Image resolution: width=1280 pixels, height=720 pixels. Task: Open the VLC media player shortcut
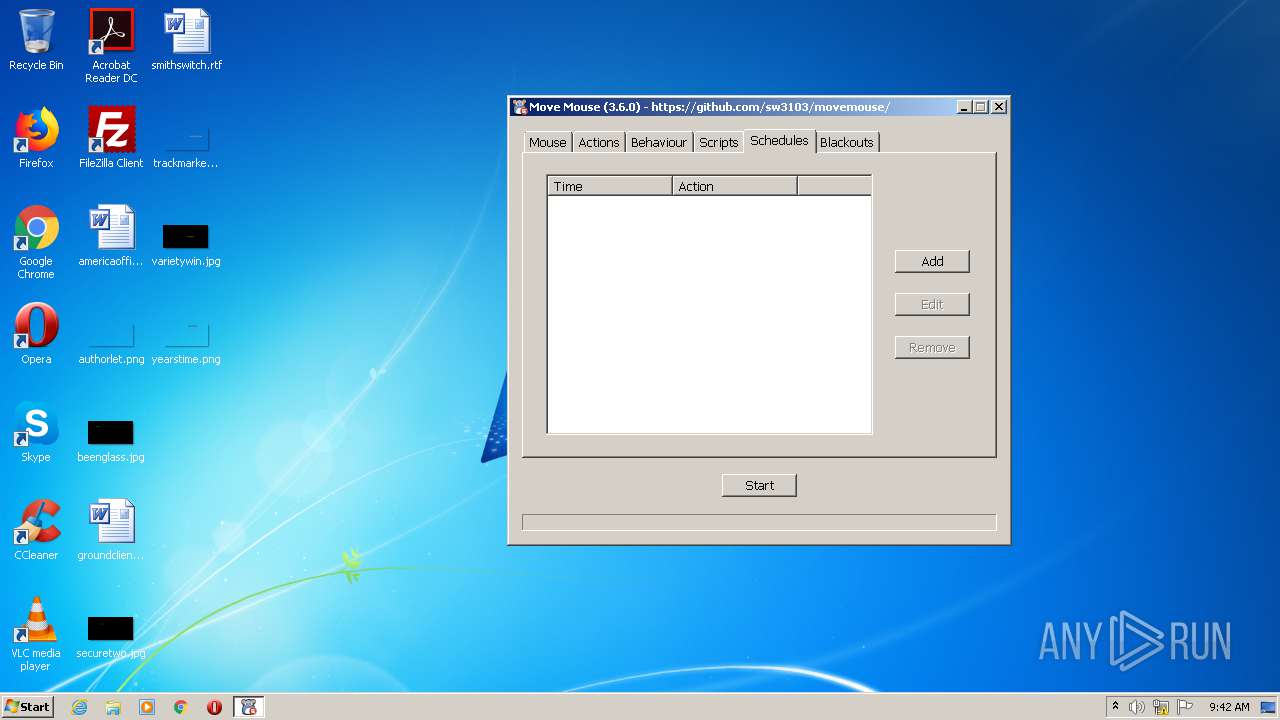tap(36, 634)
